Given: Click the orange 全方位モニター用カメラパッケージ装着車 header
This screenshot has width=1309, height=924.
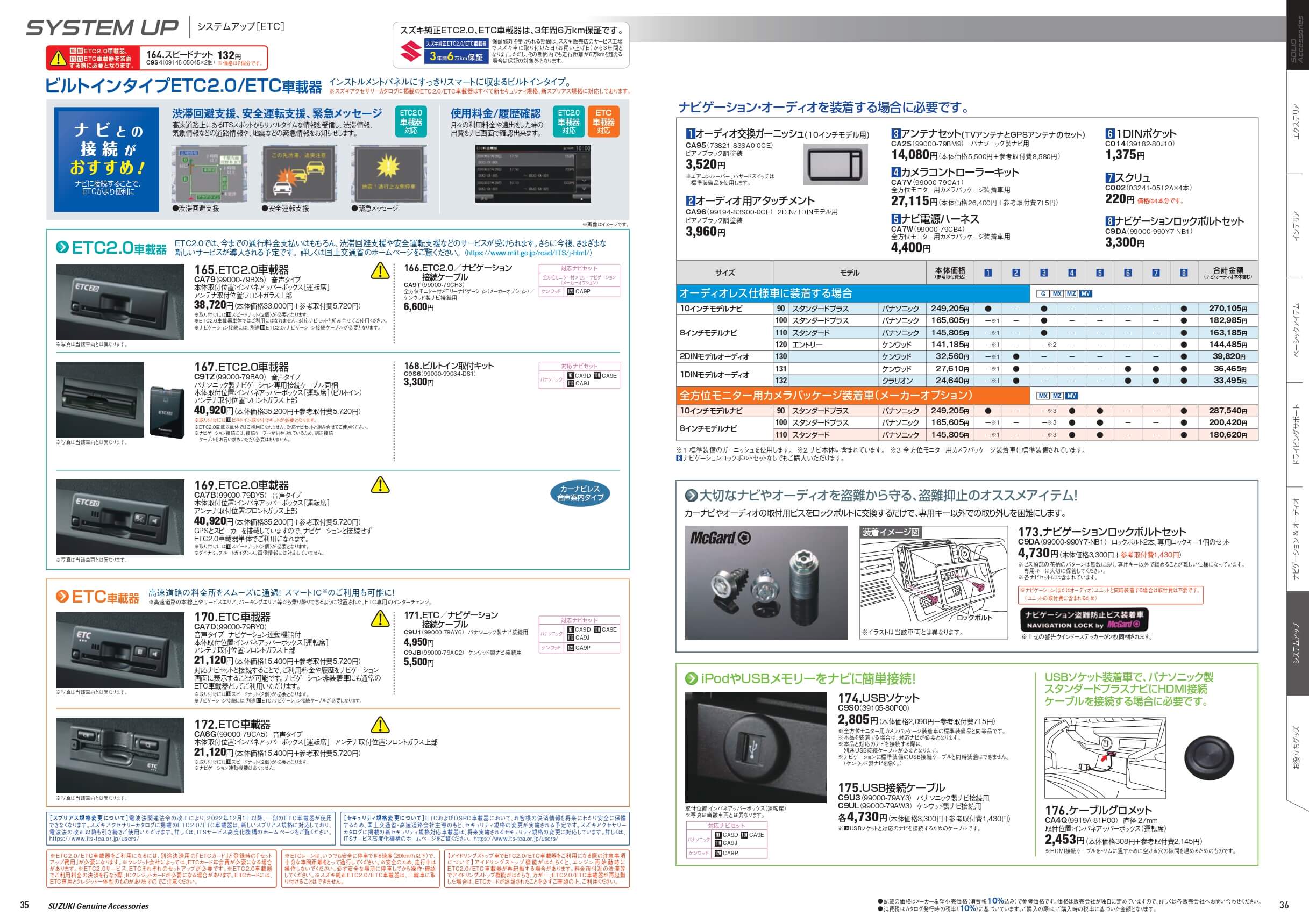Looking at the screenshot, I should coord(853,396).
